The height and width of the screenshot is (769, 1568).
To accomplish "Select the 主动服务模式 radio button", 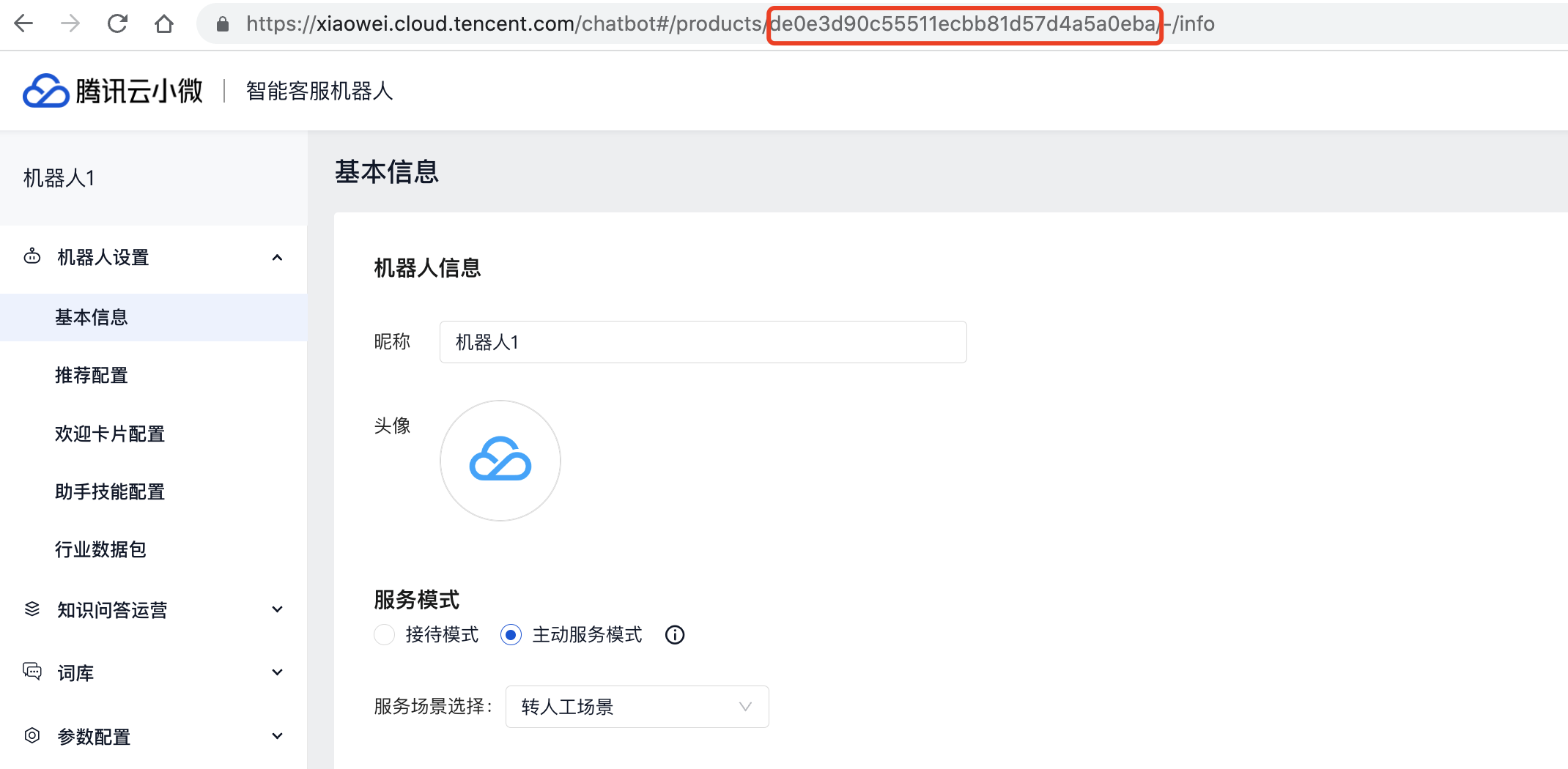I will click(511, 634).
